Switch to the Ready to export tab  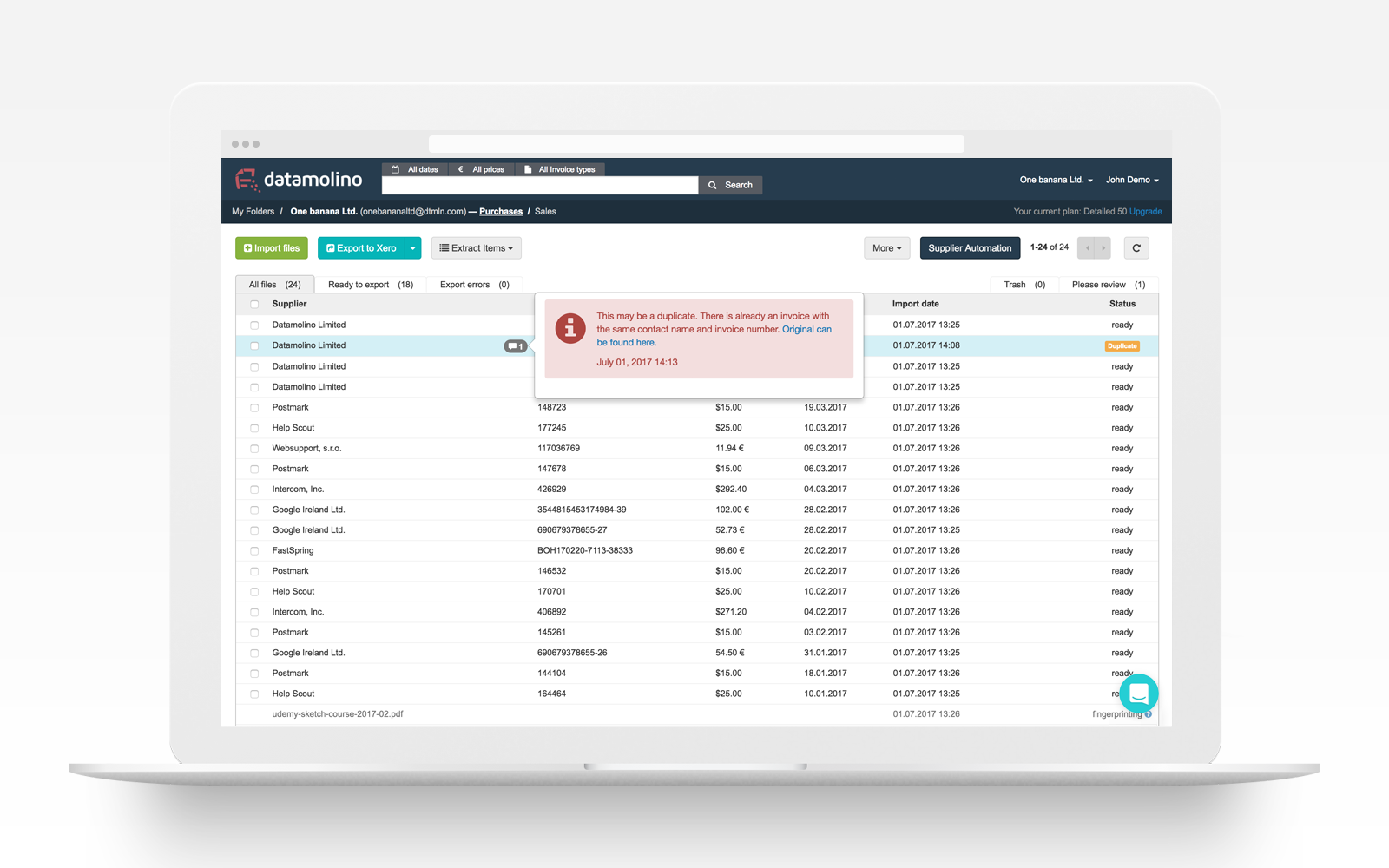pos(371,285)
